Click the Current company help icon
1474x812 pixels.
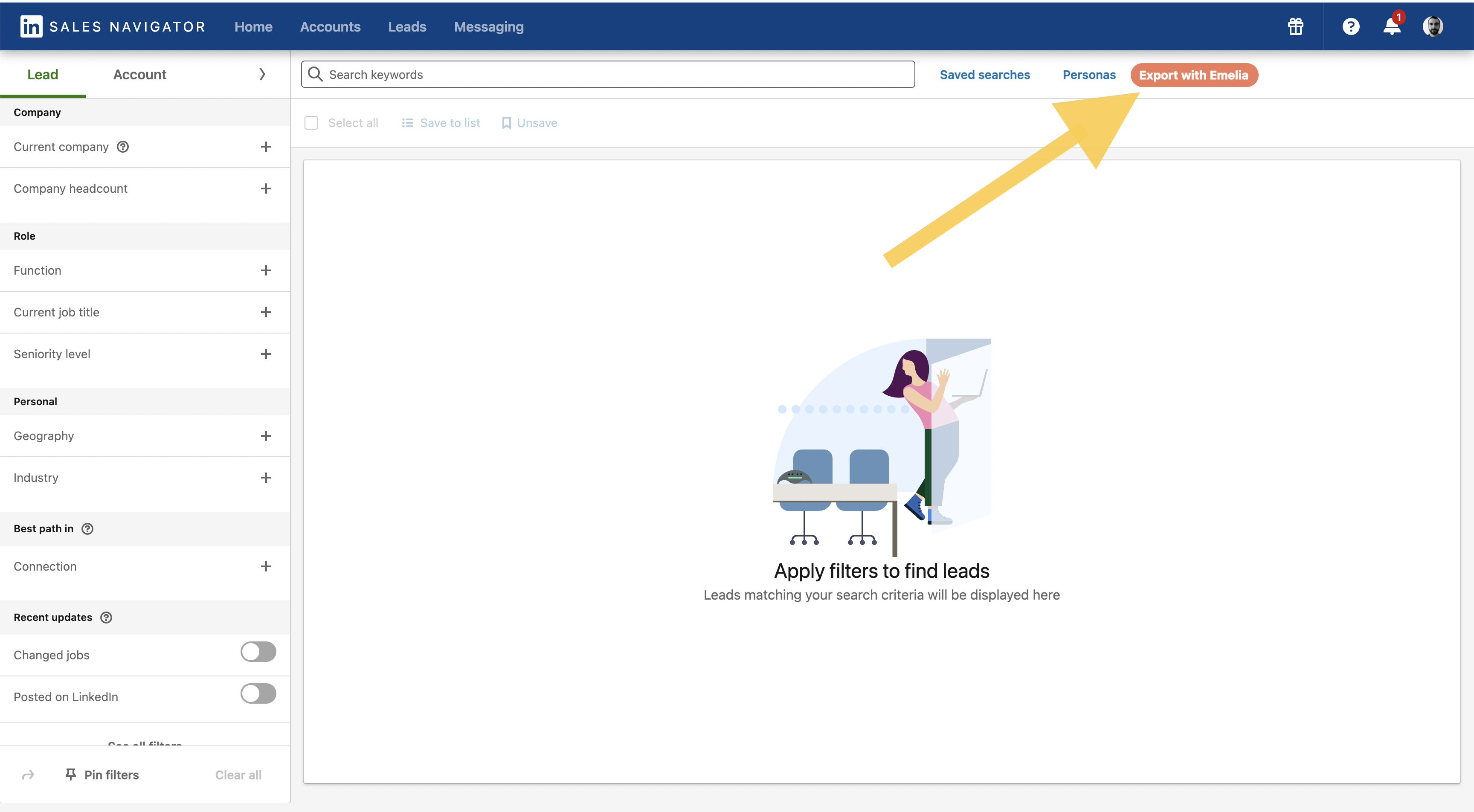coord(123,147)
